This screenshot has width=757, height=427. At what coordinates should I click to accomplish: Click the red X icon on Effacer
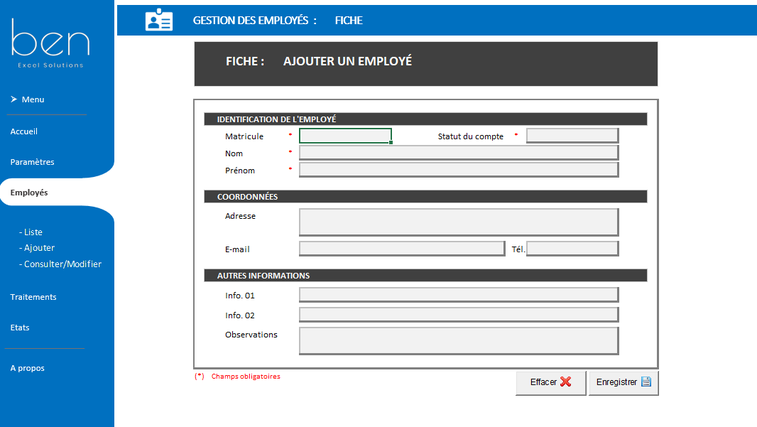pos(566,382)
